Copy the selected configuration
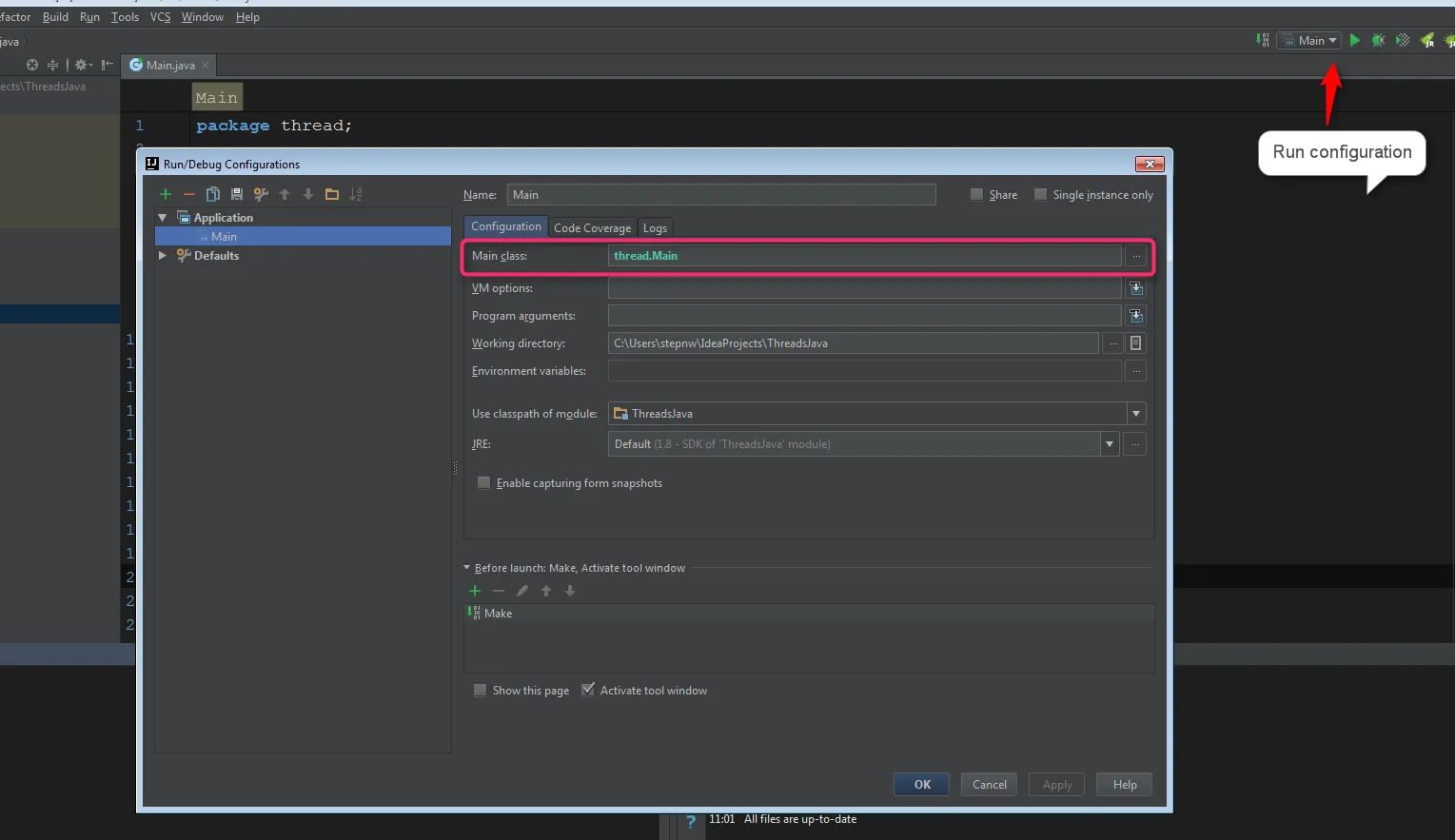The height and width of the screenshot is (840, 1455). 213,194
